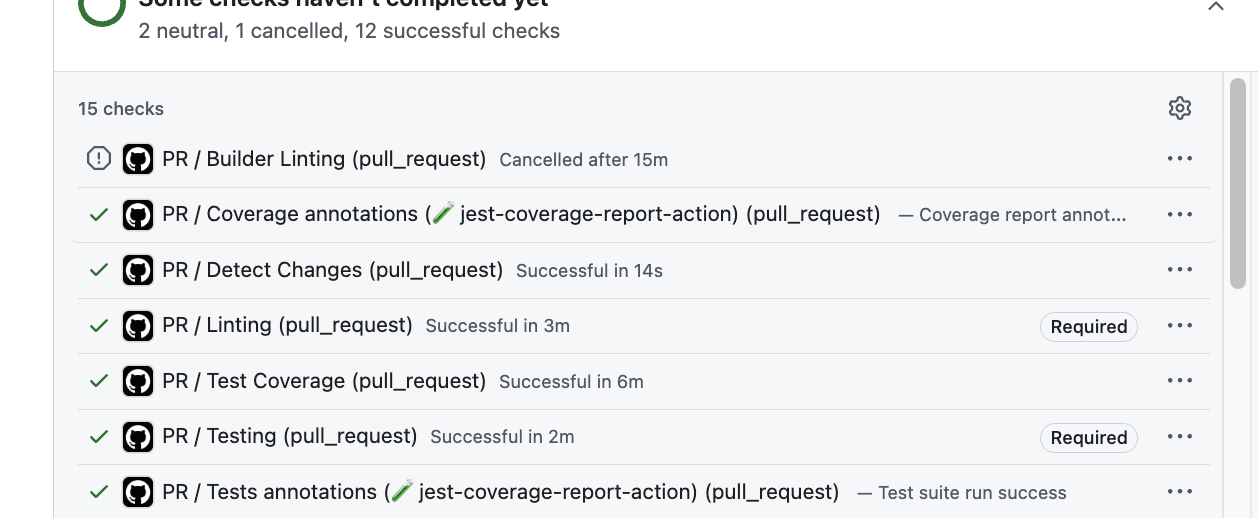The width and height of the screenshot is (1258, 518).
Task: Open three-dot menu for Tests annotations row
Action: 1180,492
